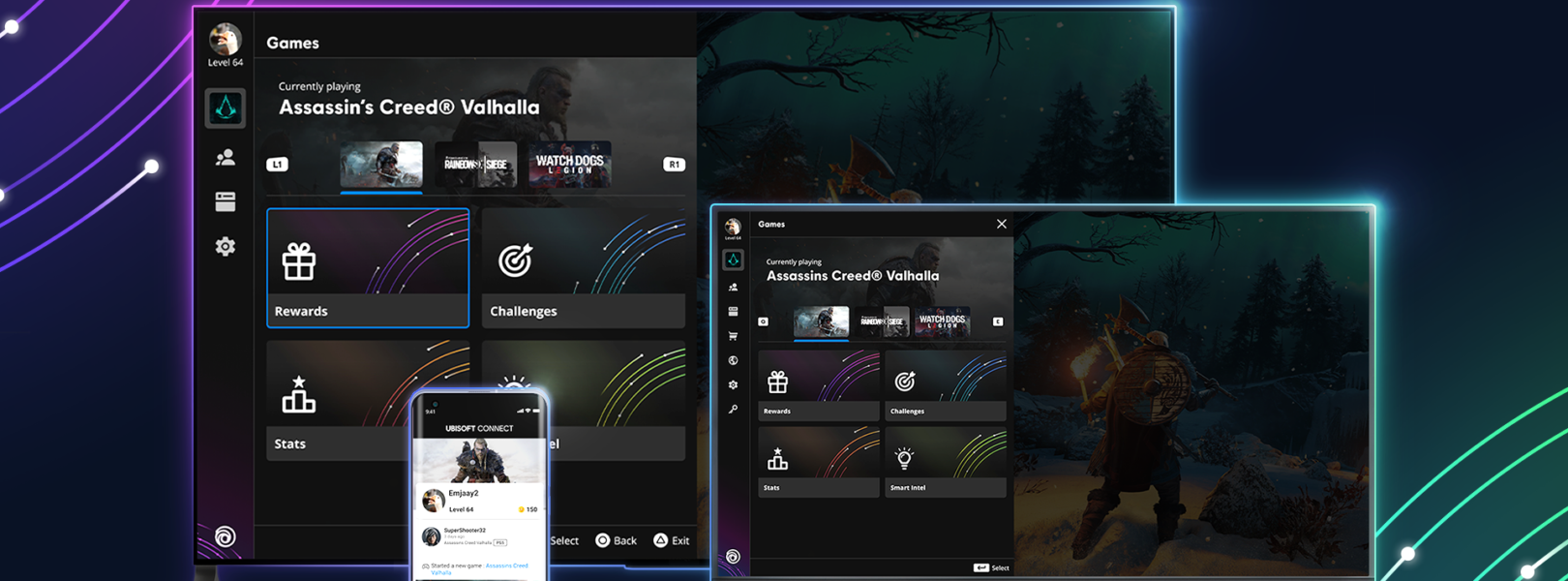Select the key icon in the PC overlay sidebar
Image resolution: width=1568 pixels, height=581 pixels.
tap(733, 410)
